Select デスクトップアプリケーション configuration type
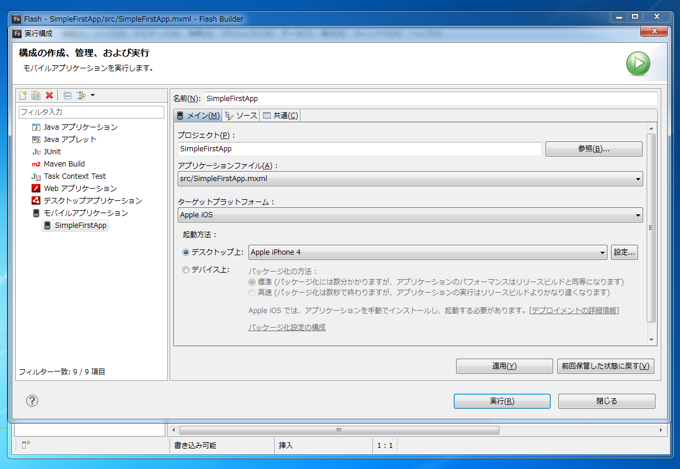 click(87, 200)
